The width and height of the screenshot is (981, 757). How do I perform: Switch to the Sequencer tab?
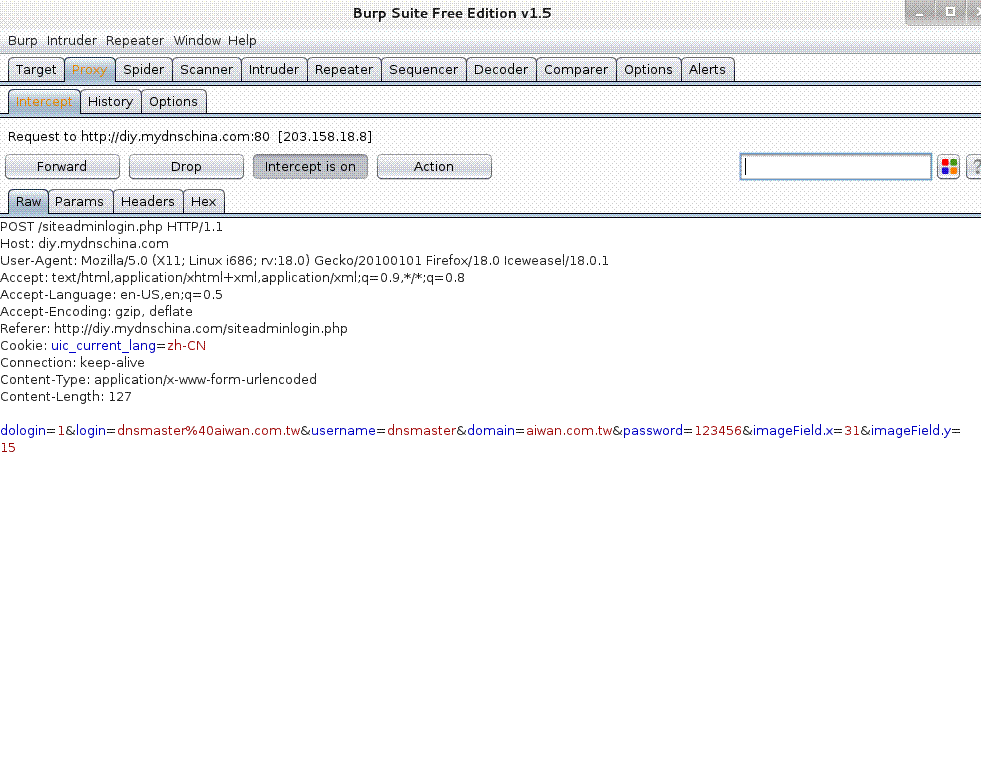pos(424,69)
